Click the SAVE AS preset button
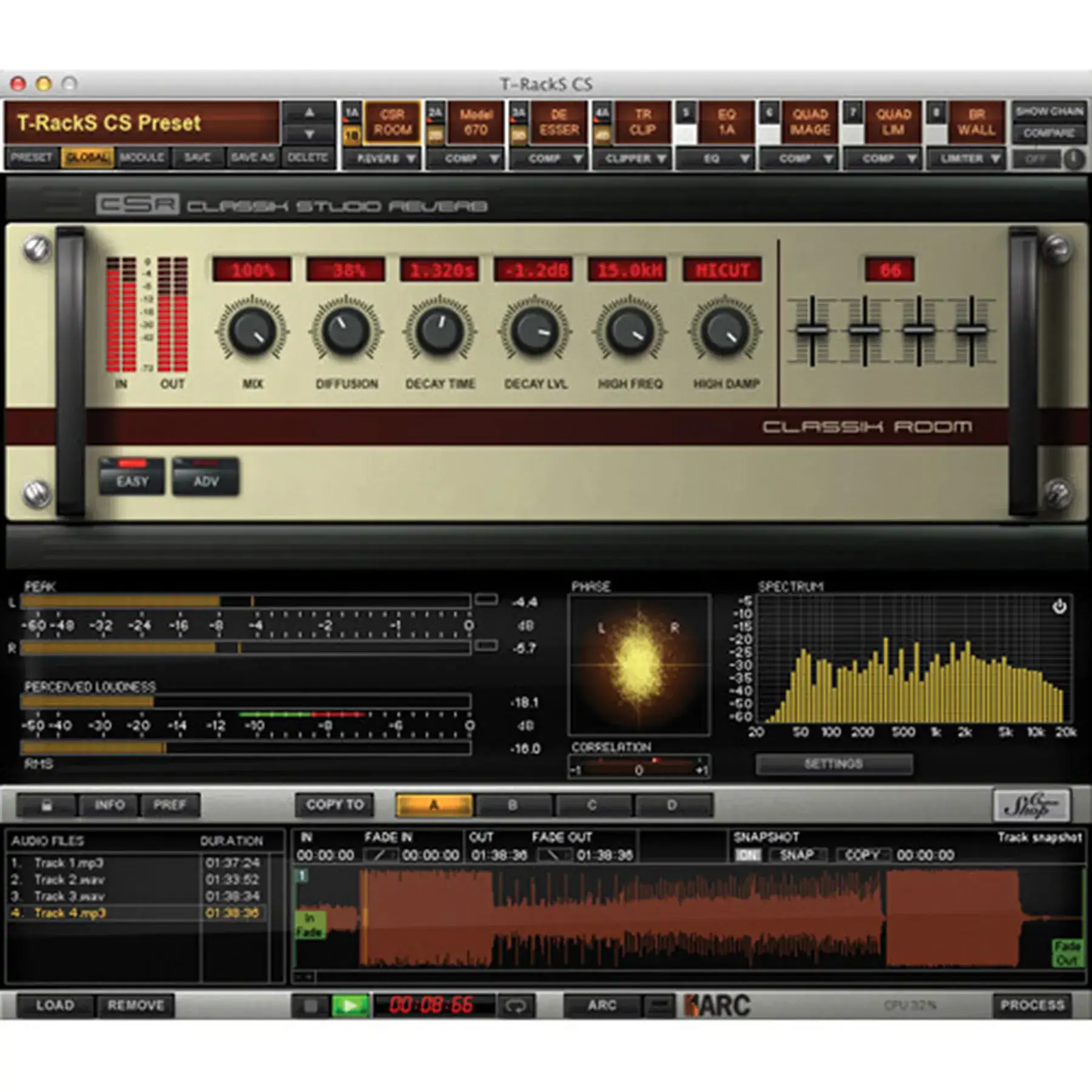The width and height of the screenshot is (1092, 1092). point(252,158)
